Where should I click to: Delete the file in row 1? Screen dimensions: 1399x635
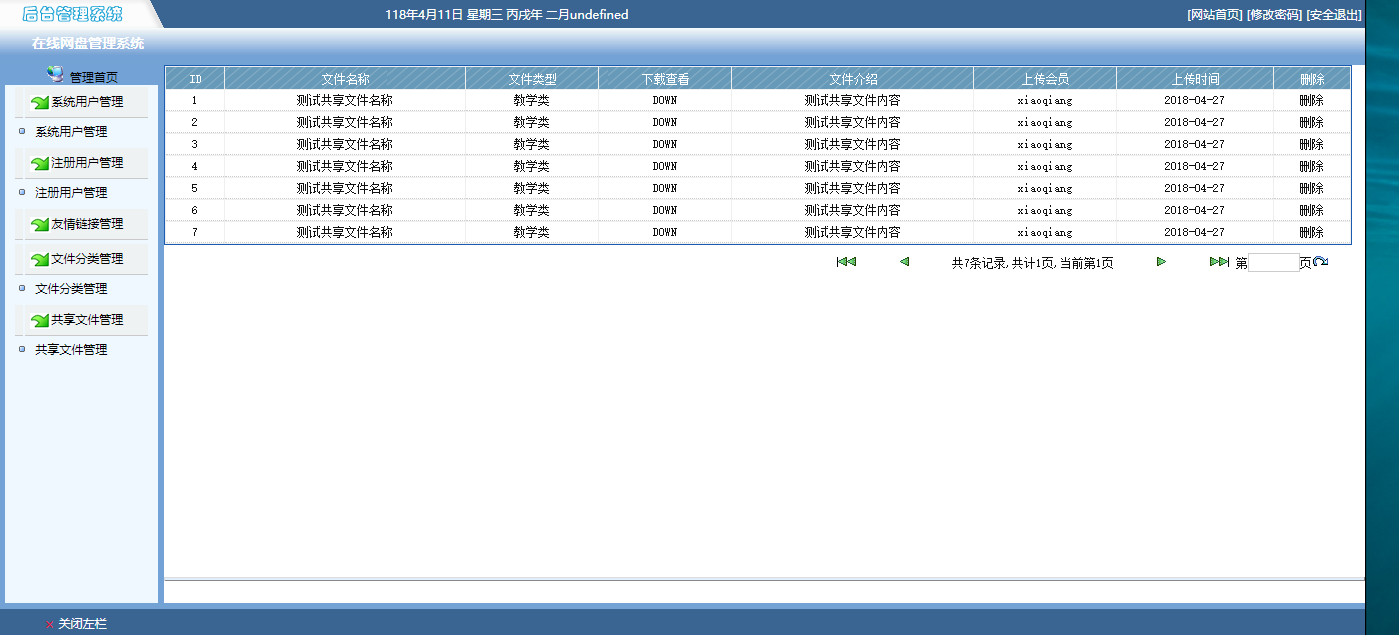click(1311, 101)
